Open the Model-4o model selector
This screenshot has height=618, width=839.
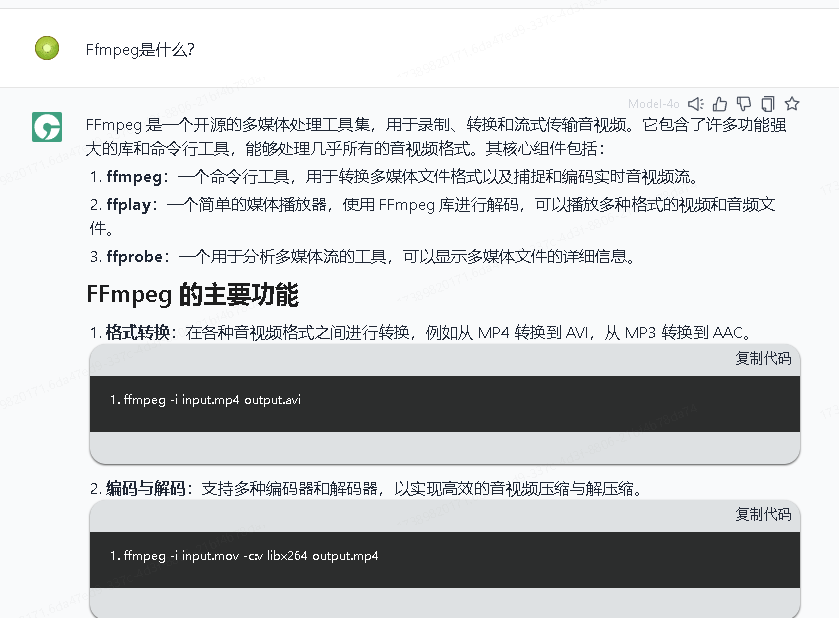655,103
